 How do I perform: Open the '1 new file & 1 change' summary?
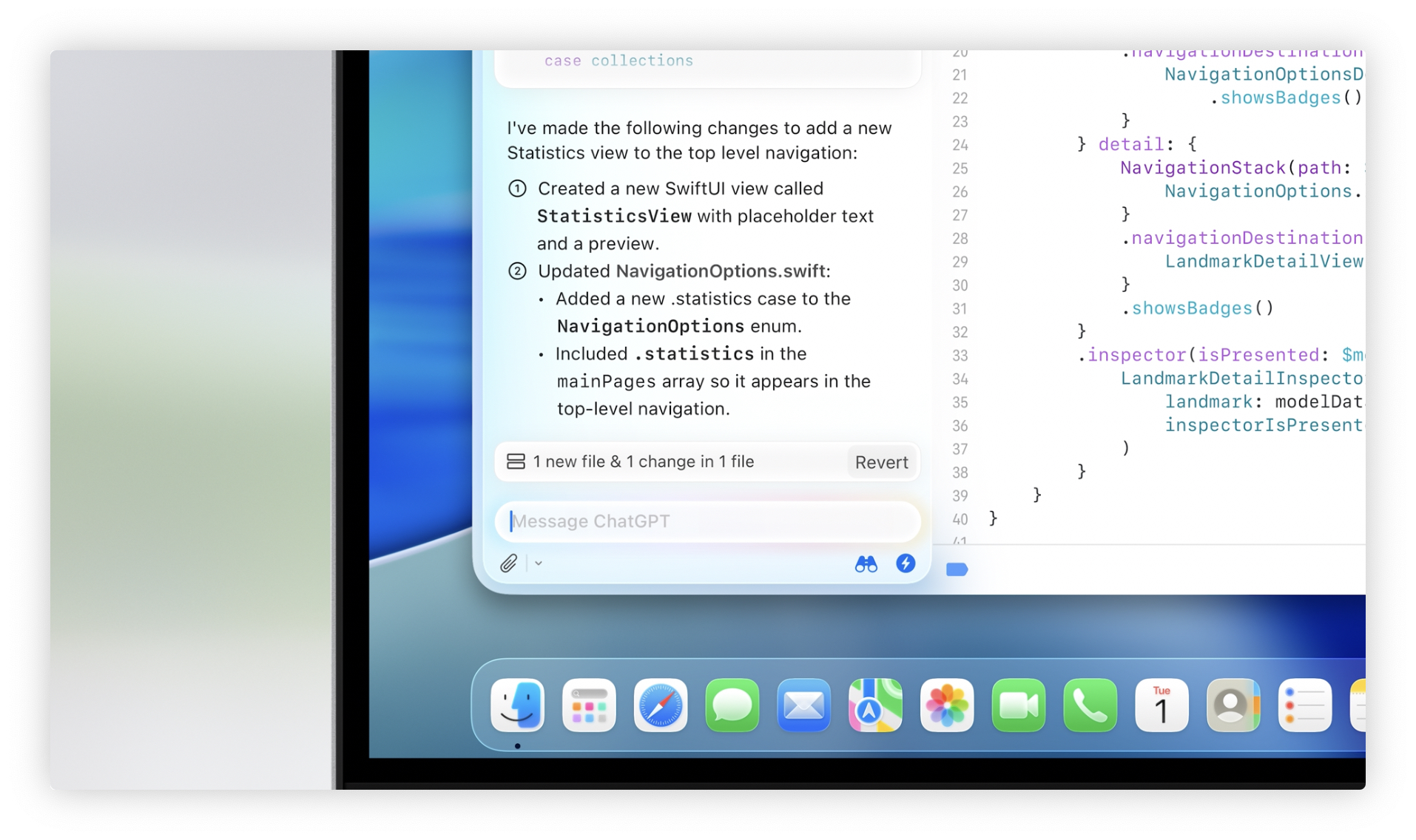[644, 462]
